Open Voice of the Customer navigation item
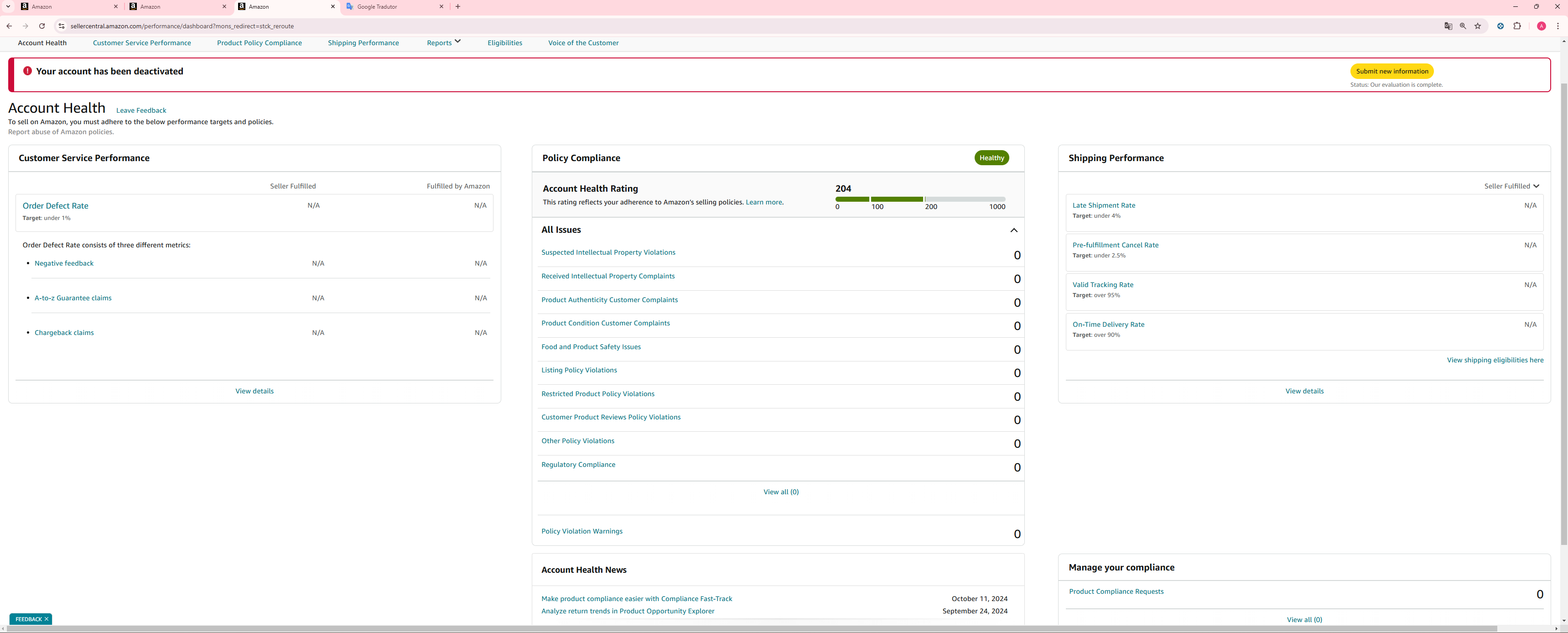 point(583,42)
